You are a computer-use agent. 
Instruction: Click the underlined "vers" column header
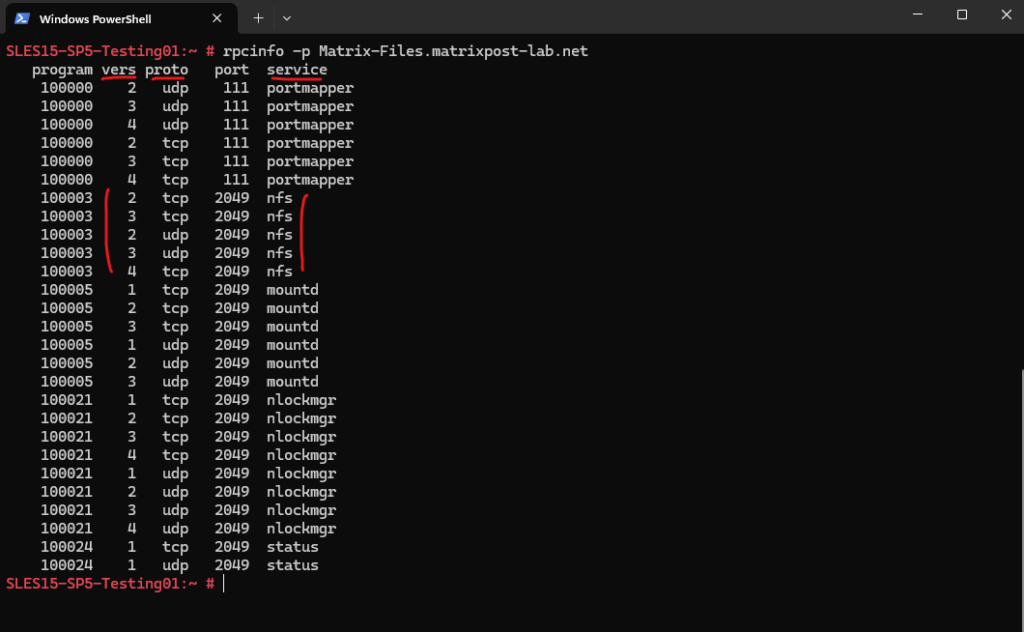[x=119, y=70]
